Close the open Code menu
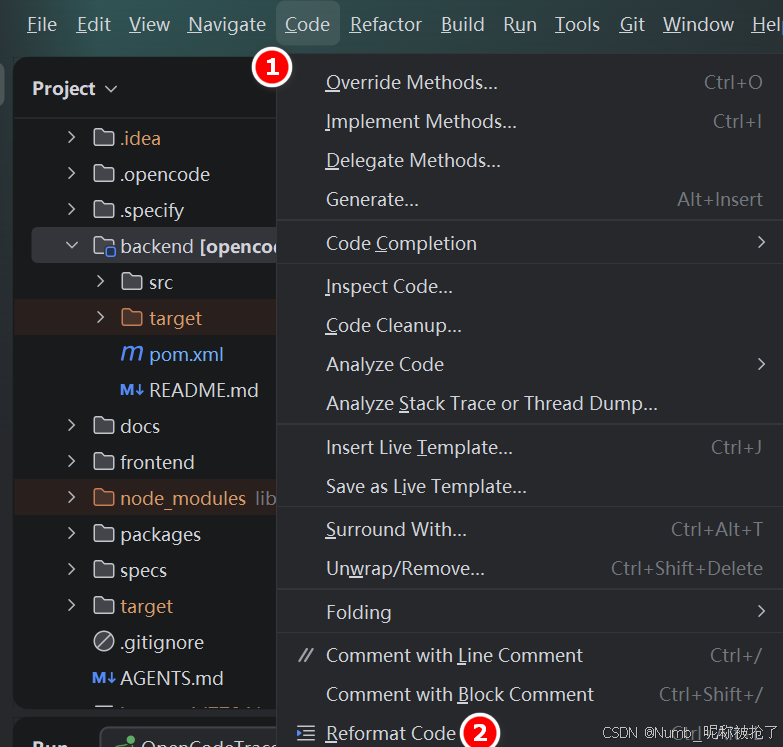This screenshot has height=747, width=783. (x=308, y=24)
